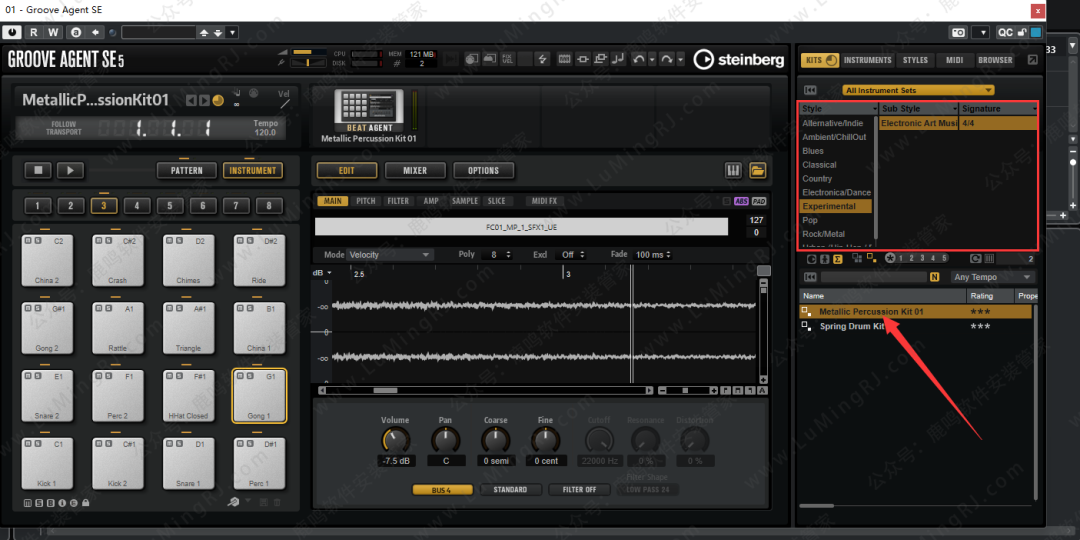
Task: Trigger the China 2 pad (C2)
Action: click(48, 261)
